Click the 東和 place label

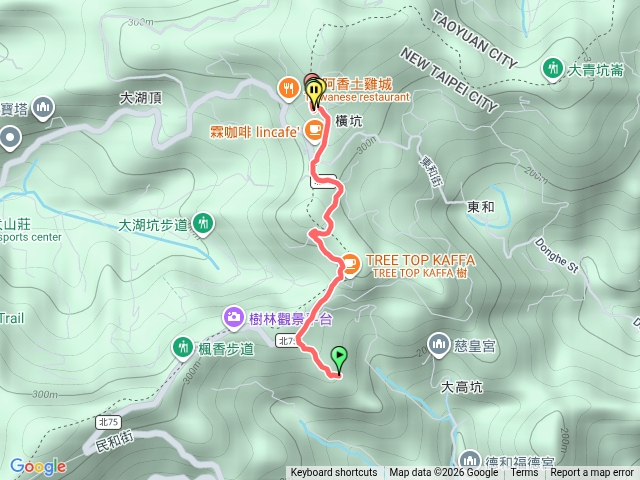481,207
